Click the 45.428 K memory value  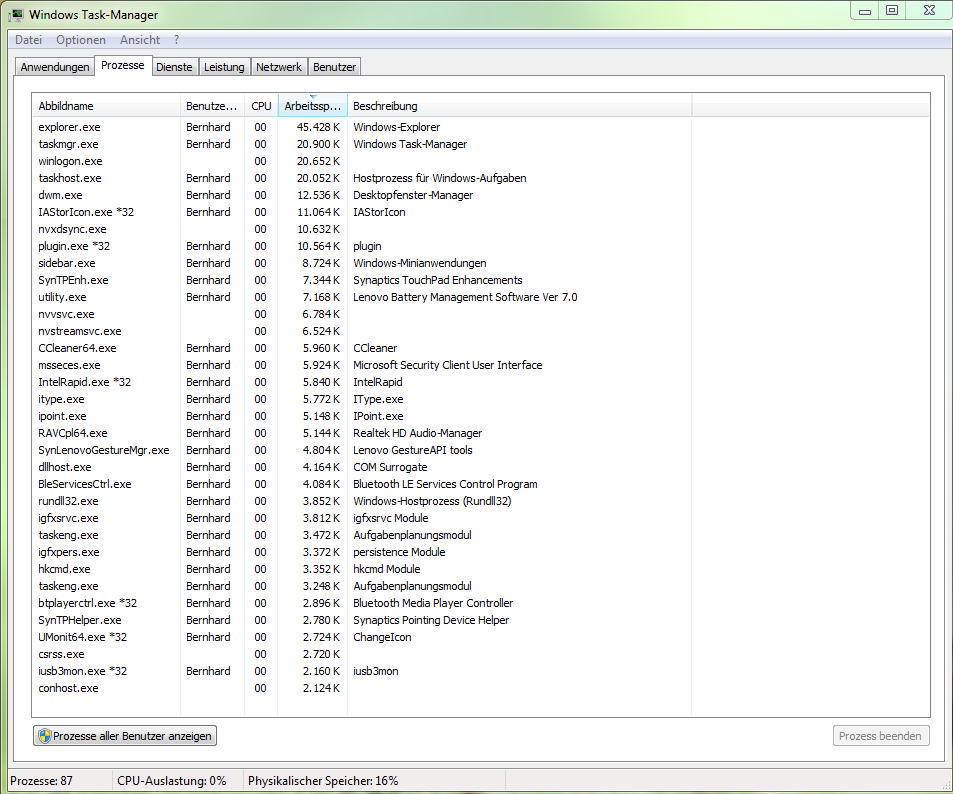[318, 127]
